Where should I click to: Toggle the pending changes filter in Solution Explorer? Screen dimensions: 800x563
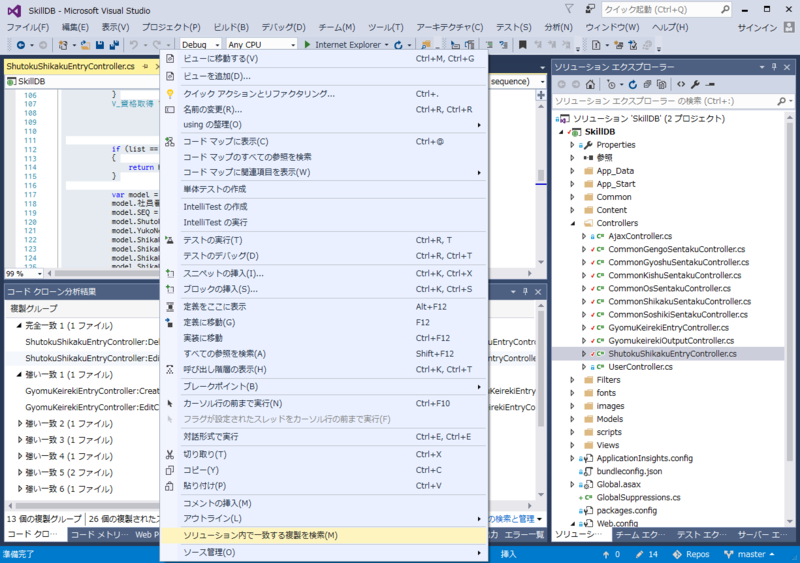613,84
